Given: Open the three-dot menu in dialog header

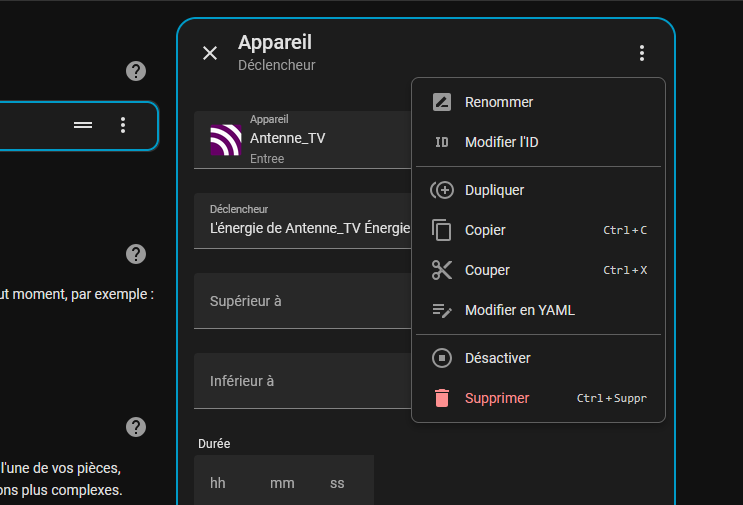Looking at the screenshot, I should click(642, 53).
